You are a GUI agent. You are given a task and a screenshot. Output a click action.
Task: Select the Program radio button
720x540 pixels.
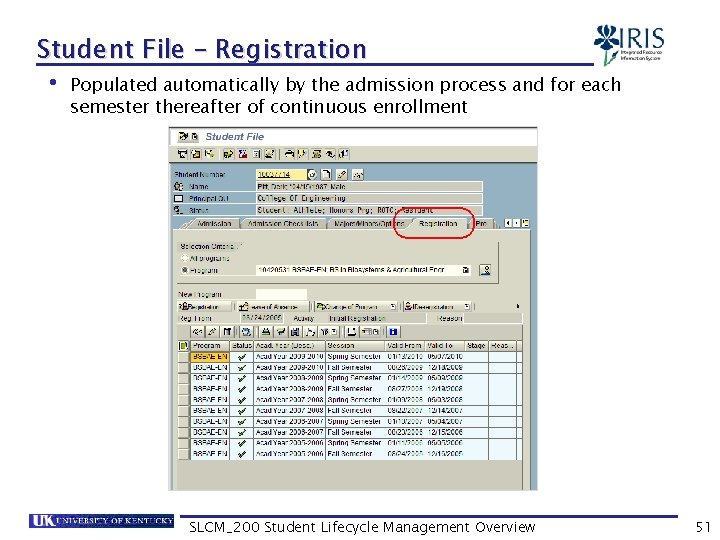click(x=185, y=270)
